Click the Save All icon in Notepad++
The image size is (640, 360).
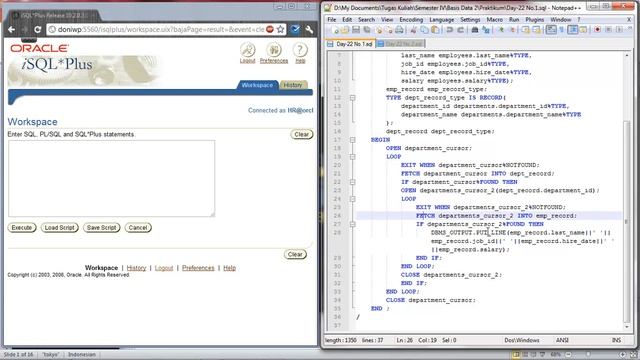[367, 30]
